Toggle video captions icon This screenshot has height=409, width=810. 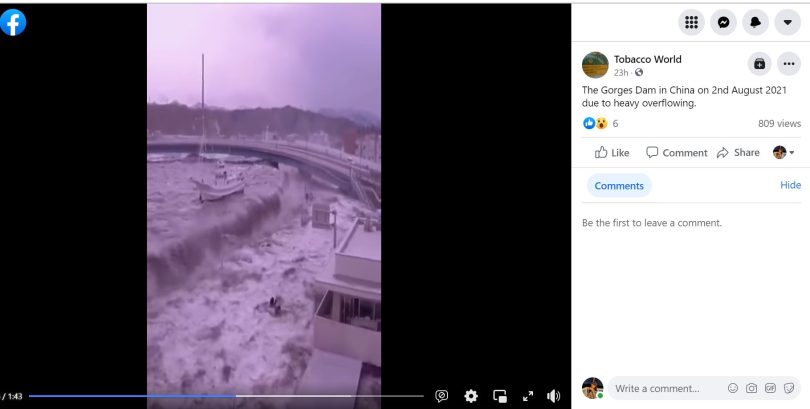[441, 396]
